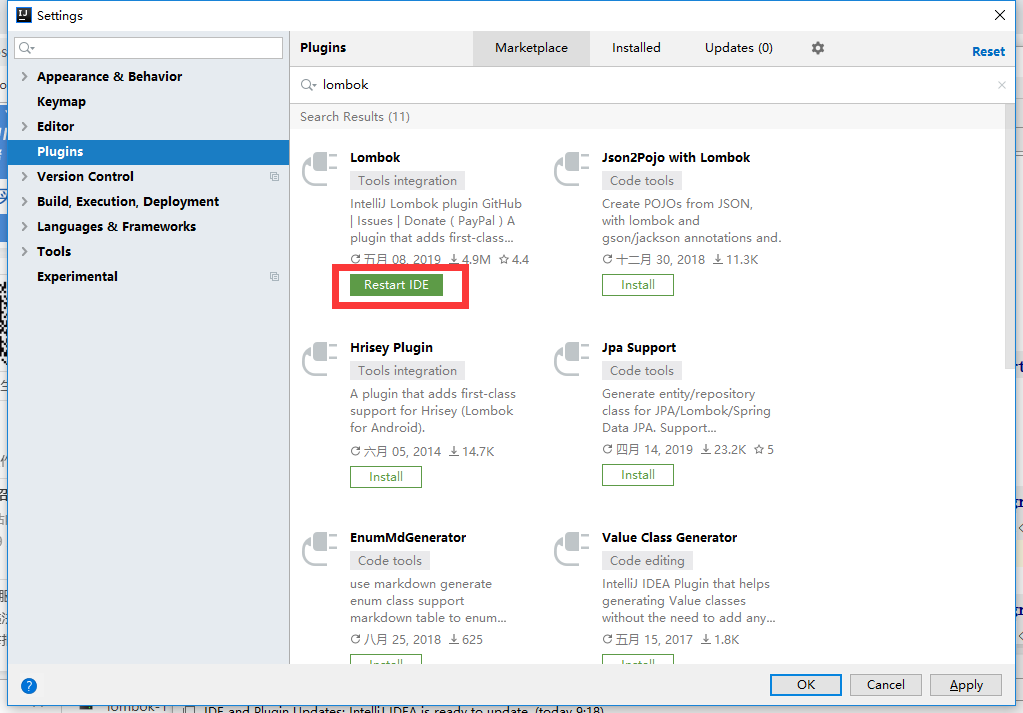Click the Cancel button
Image resolution: width=1023 pixels, height=713 pixels.
coord(885,684)
